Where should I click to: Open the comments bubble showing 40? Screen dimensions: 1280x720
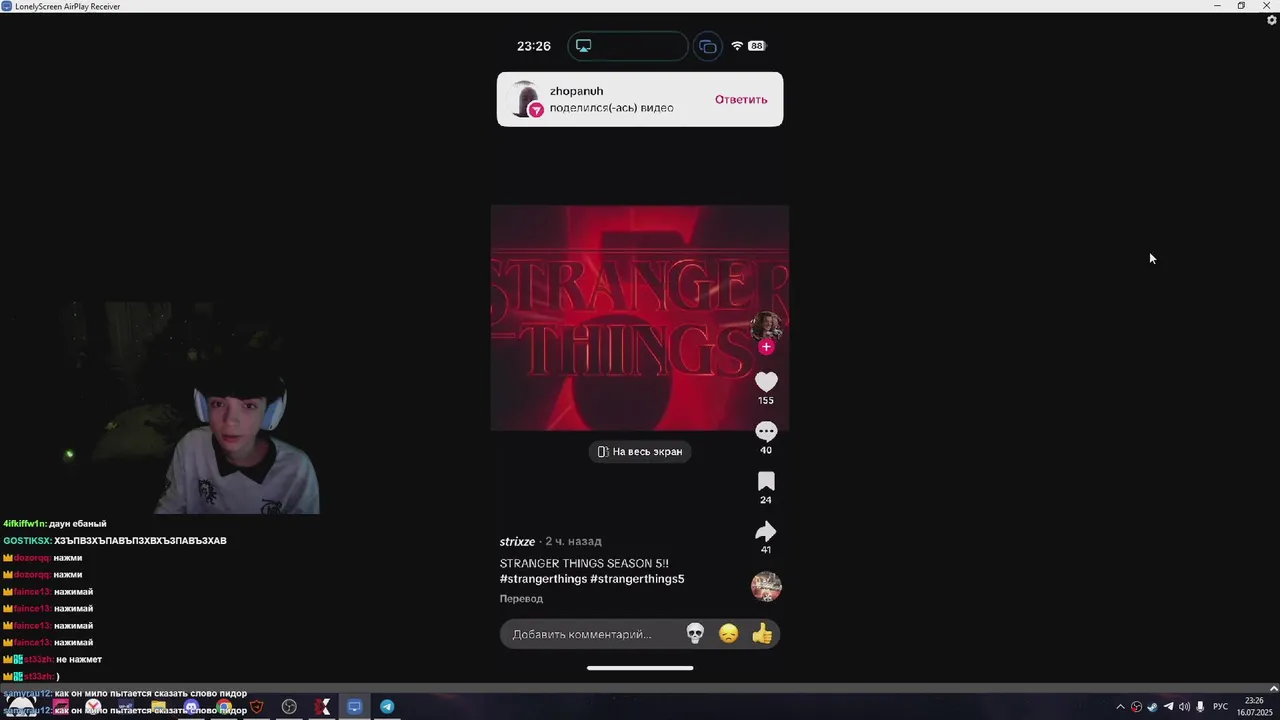pyautogui.click(x=766, y=431)
